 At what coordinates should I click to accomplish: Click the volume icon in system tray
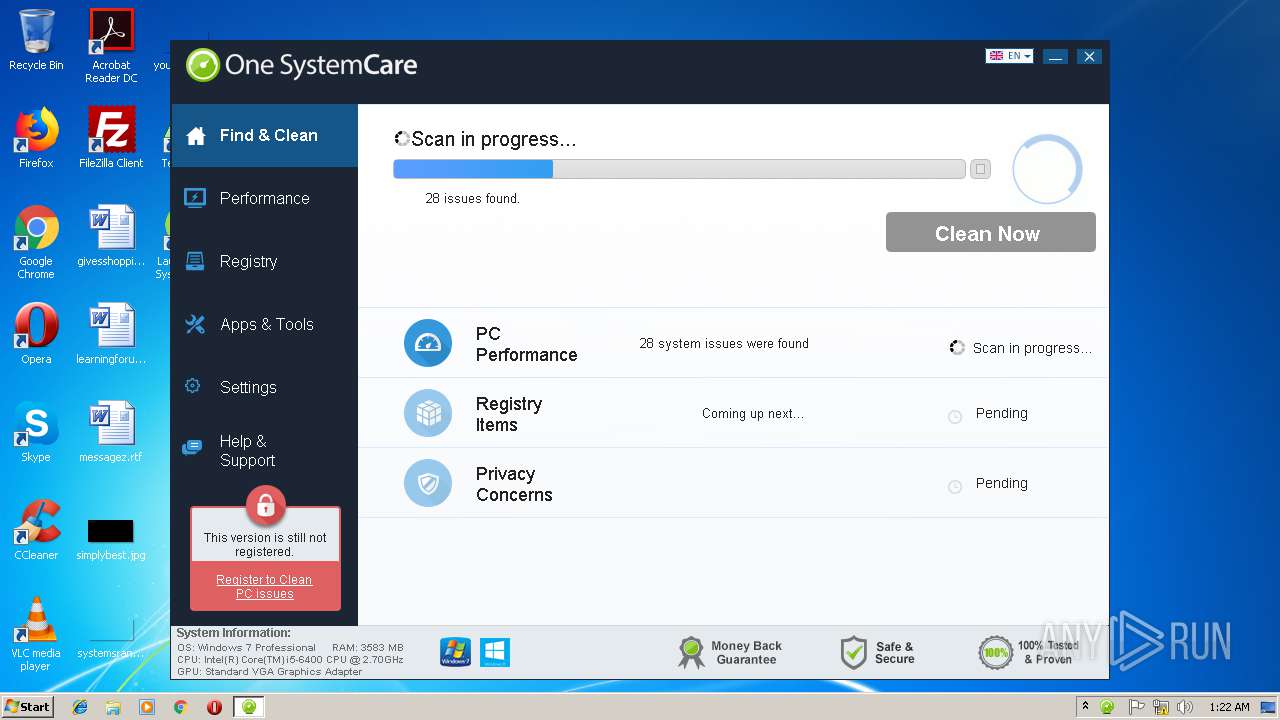(1184, 707)
